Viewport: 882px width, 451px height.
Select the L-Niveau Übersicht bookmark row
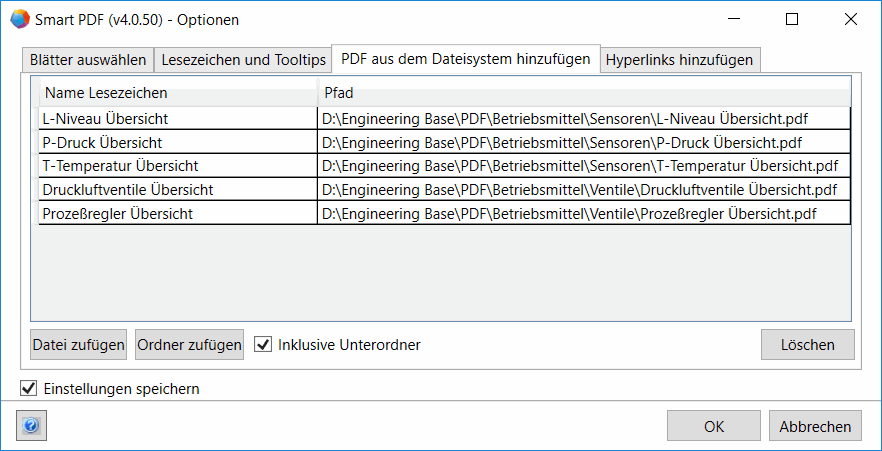pos(178,119)
